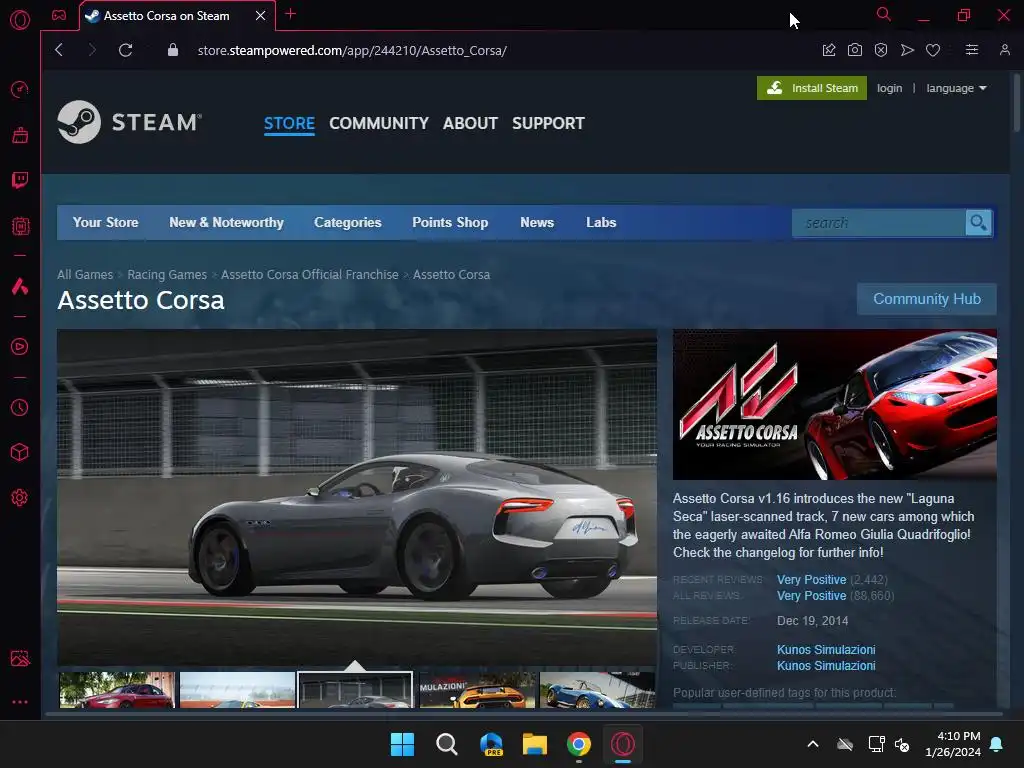Viewport: 1024px width, 768px height.
Task: Open Categories menu
Action: pos(347,222)
